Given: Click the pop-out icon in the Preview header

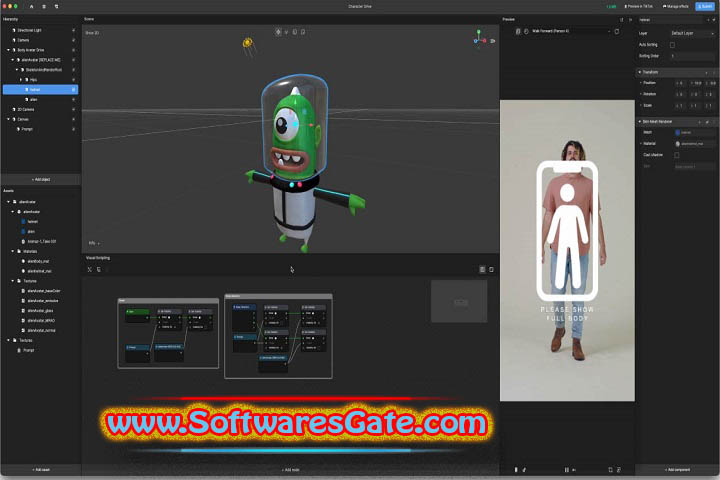Looking at the screenshot, I should (622, 20).
